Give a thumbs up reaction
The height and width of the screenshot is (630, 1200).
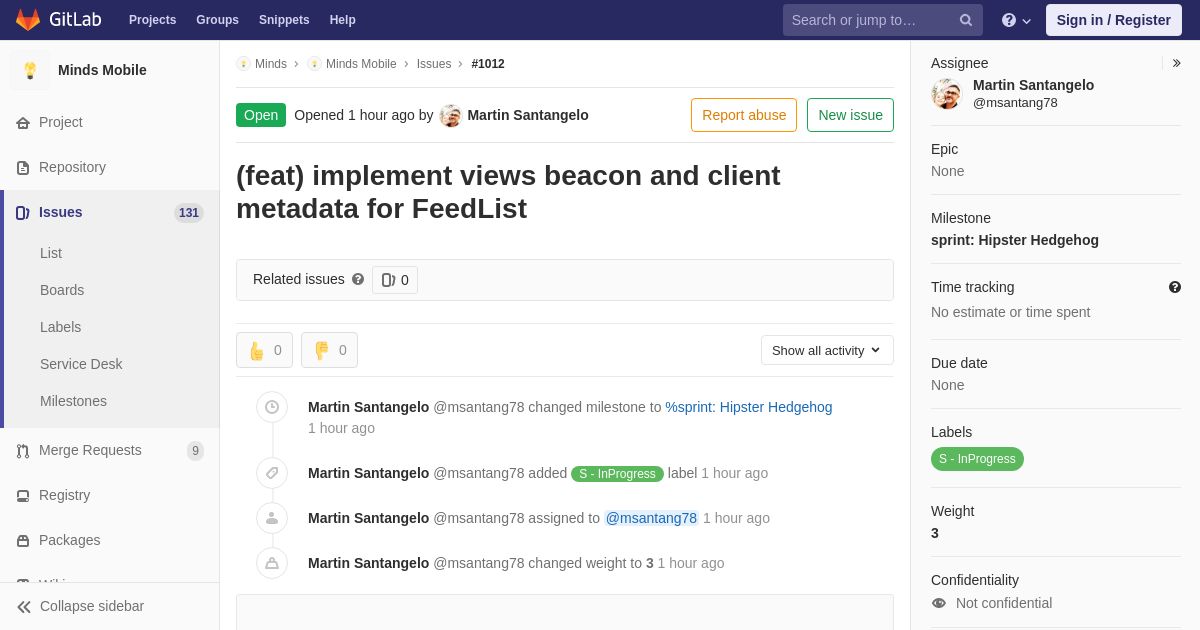tap(265, 350)
